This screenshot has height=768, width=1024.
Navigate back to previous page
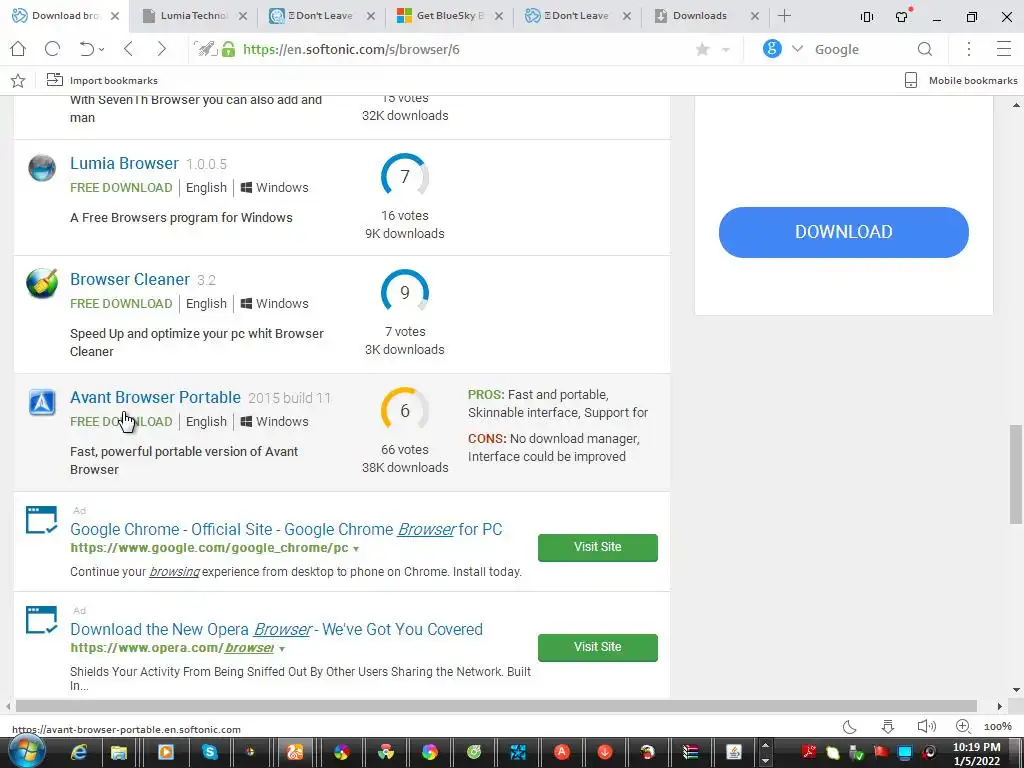coord(128,49)
